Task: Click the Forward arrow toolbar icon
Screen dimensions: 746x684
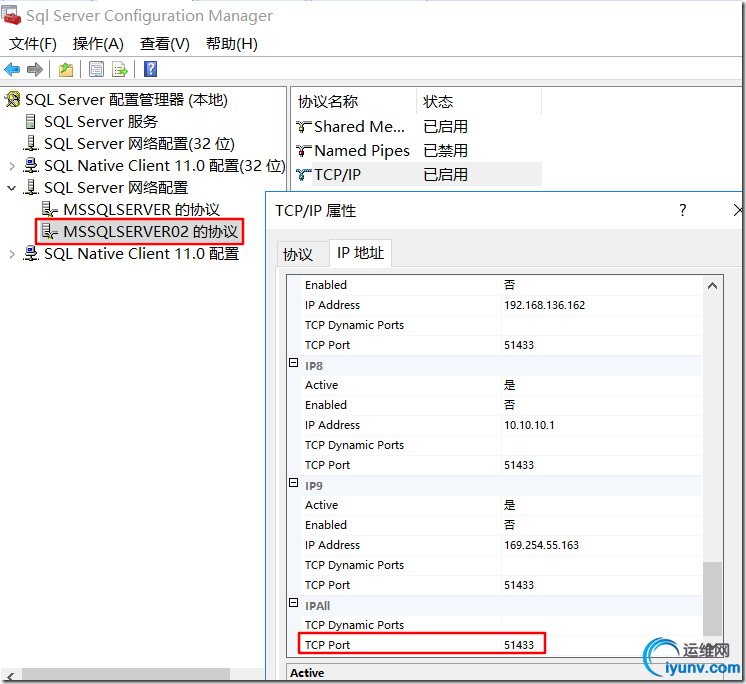Action: coord(35,69)
